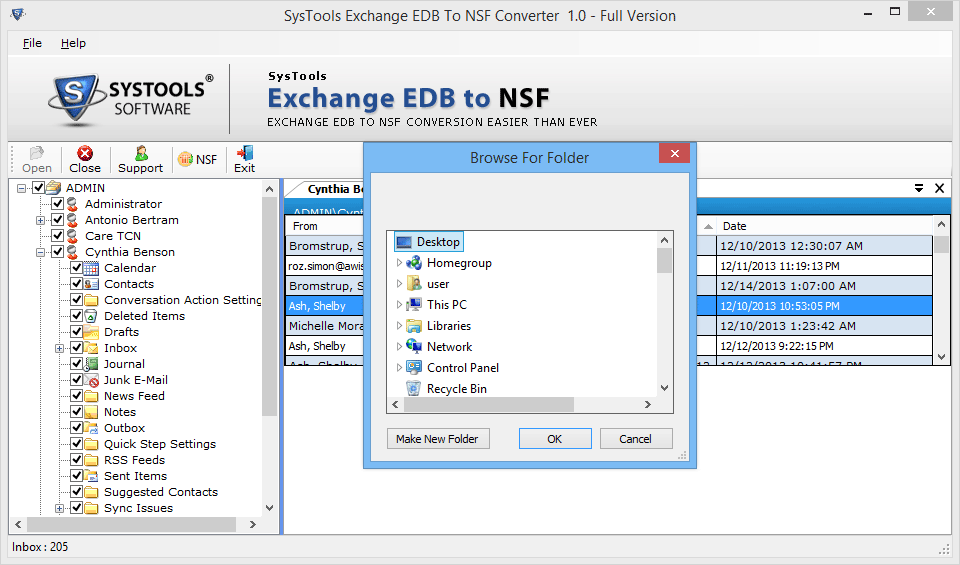This screenshot has height=565, width=960.
Task: Toggle the Junk E-Mail checkbox
Action: coord(77,380)
